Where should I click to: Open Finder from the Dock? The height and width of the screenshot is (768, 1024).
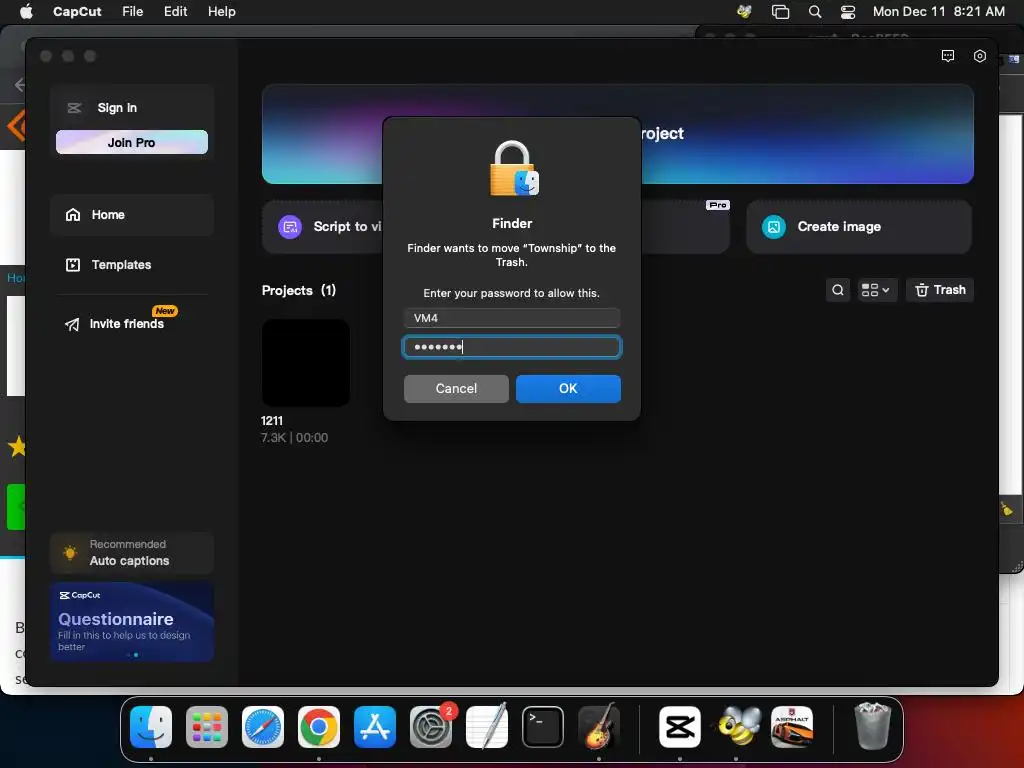pos(151,727)
